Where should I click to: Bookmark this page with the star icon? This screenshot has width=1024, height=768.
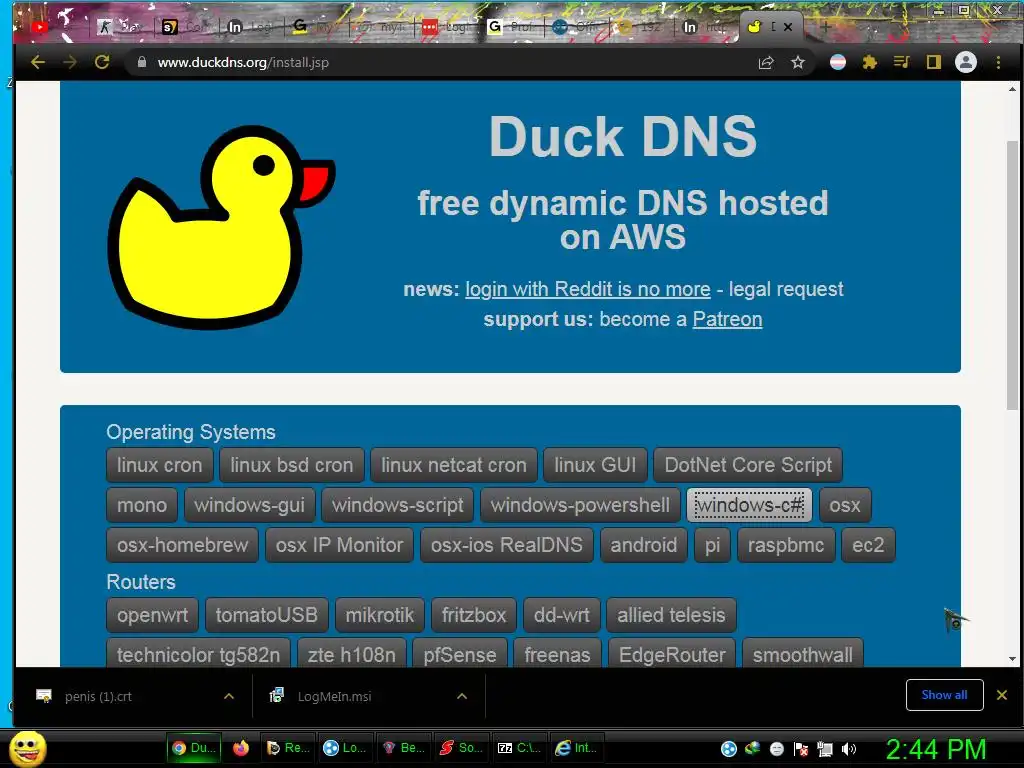[x=797, y=62]
